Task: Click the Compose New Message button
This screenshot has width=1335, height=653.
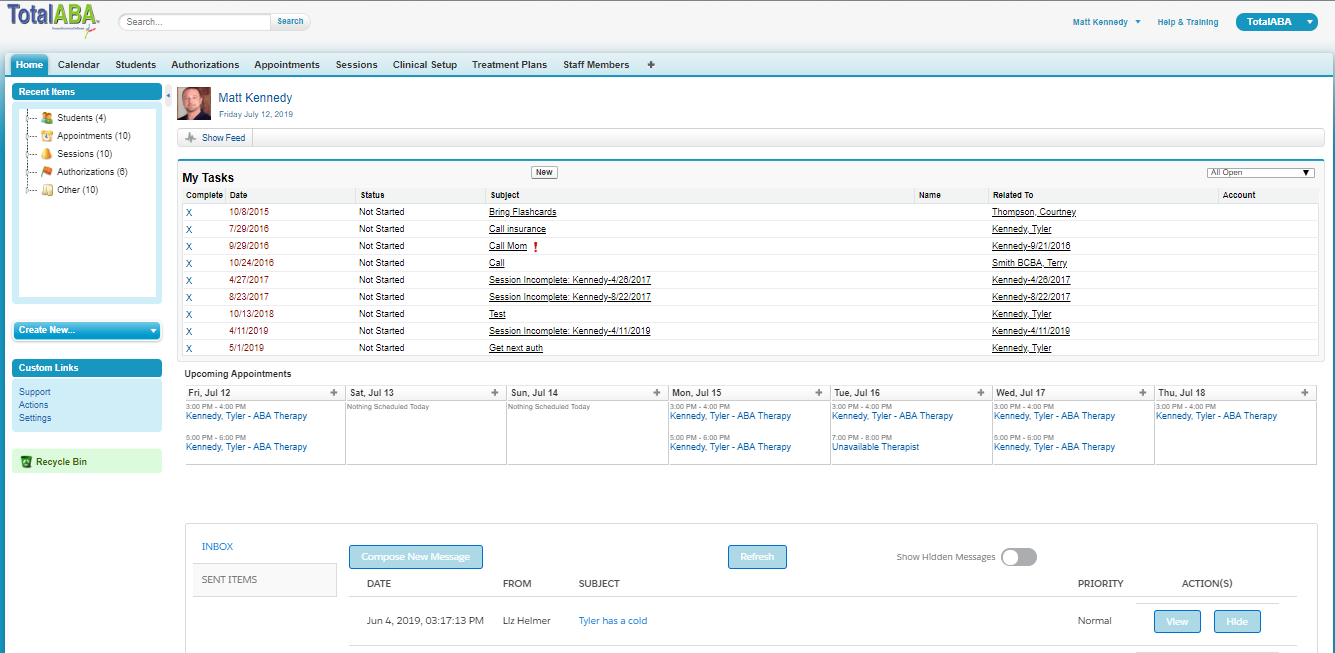Action: coord(415,557)
